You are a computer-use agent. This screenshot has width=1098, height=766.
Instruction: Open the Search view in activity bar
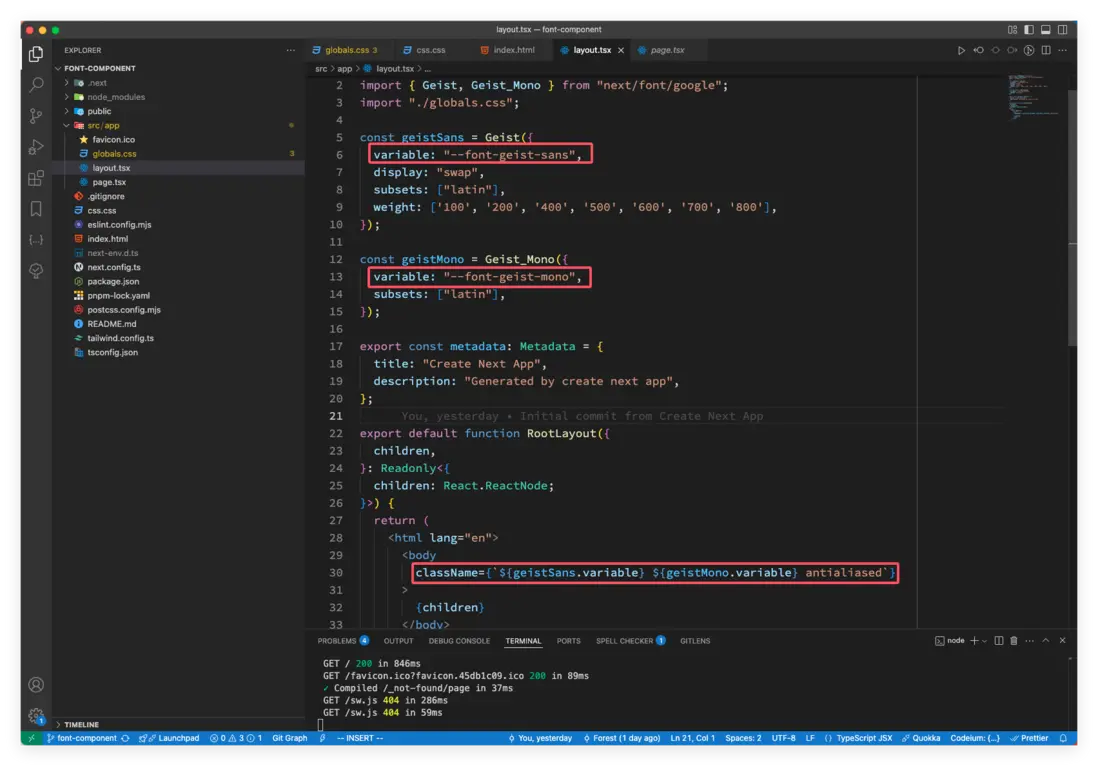click(36, 85)
